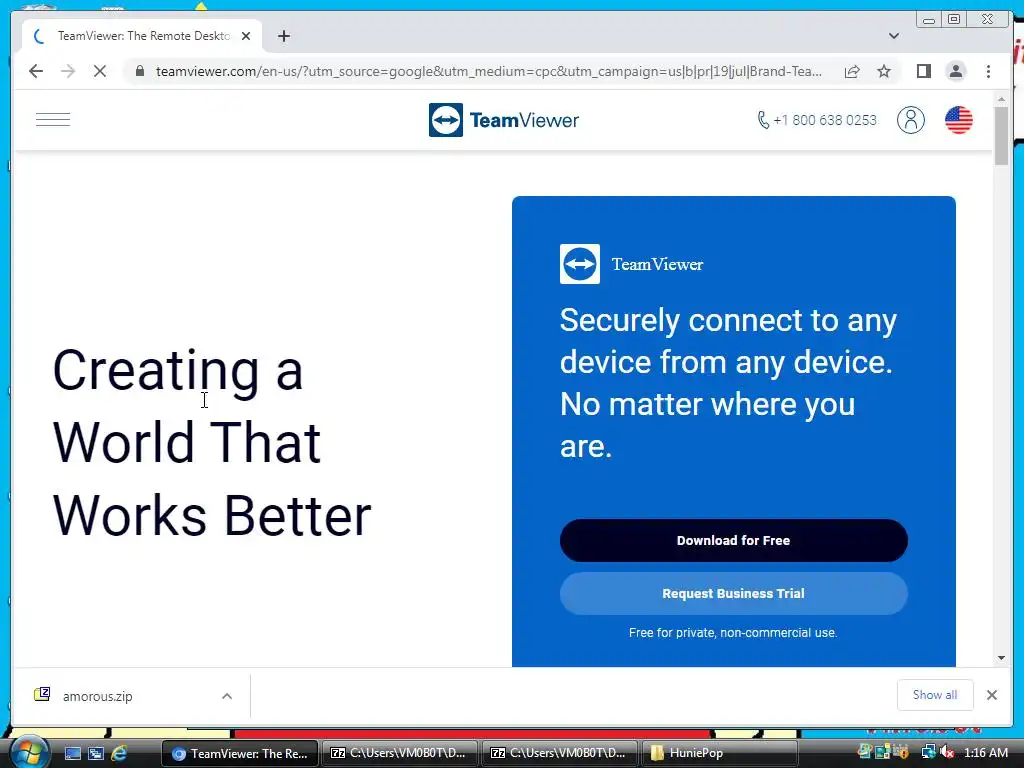
Task: Open the user account icon in the header
Action: click(910, 120)
